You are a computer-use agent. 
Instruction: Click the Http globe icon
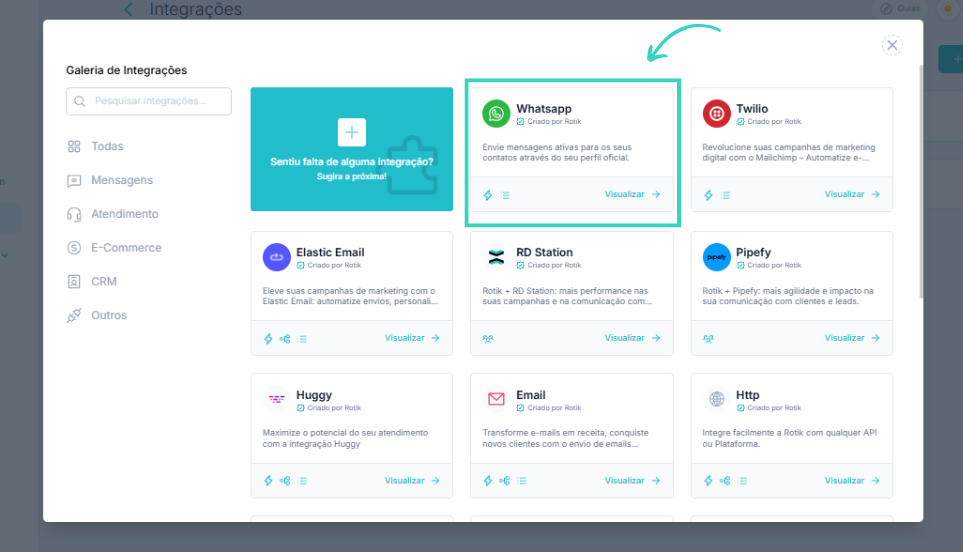[x=716, y=399]
